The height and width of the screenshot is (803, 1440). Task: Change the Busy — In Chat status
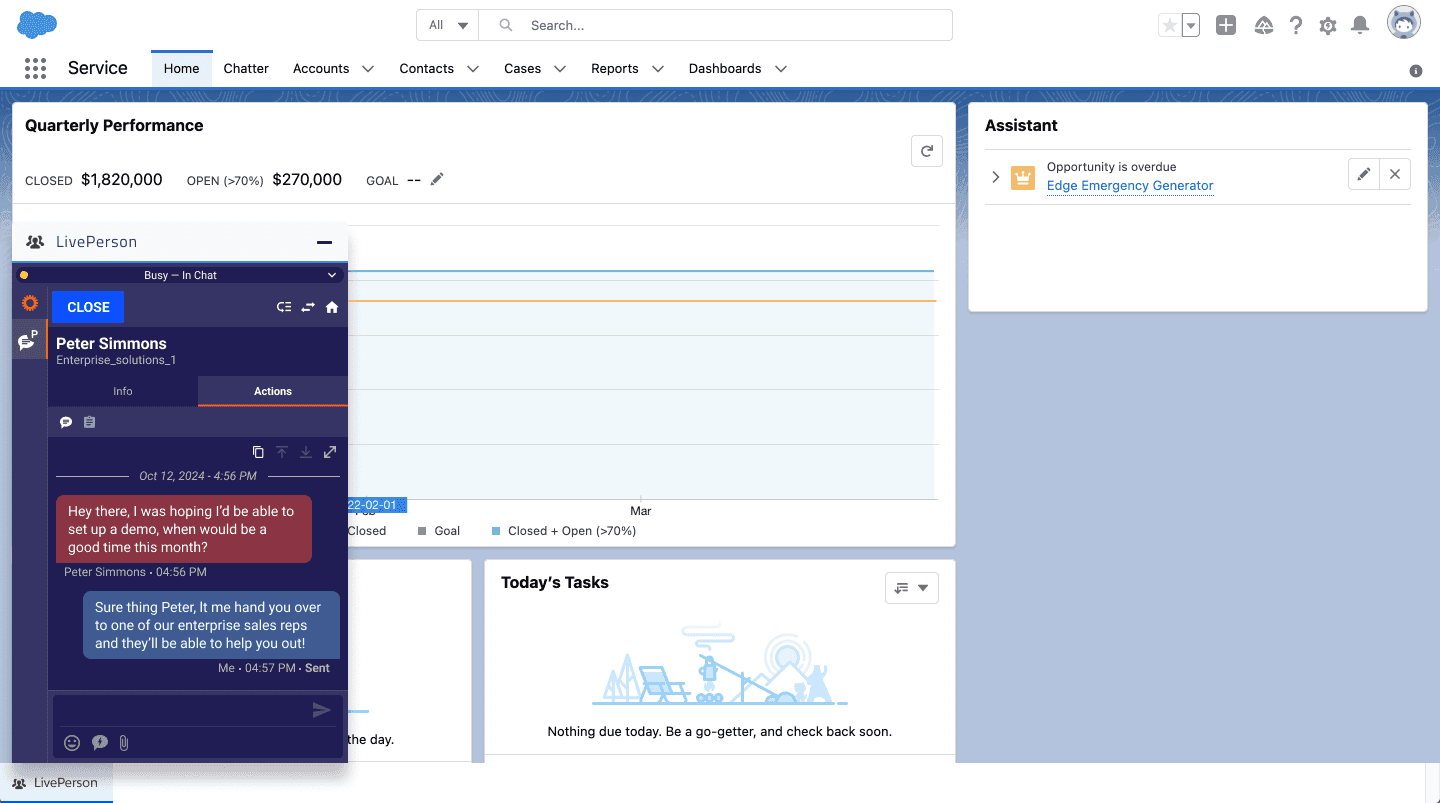[180, 275]
